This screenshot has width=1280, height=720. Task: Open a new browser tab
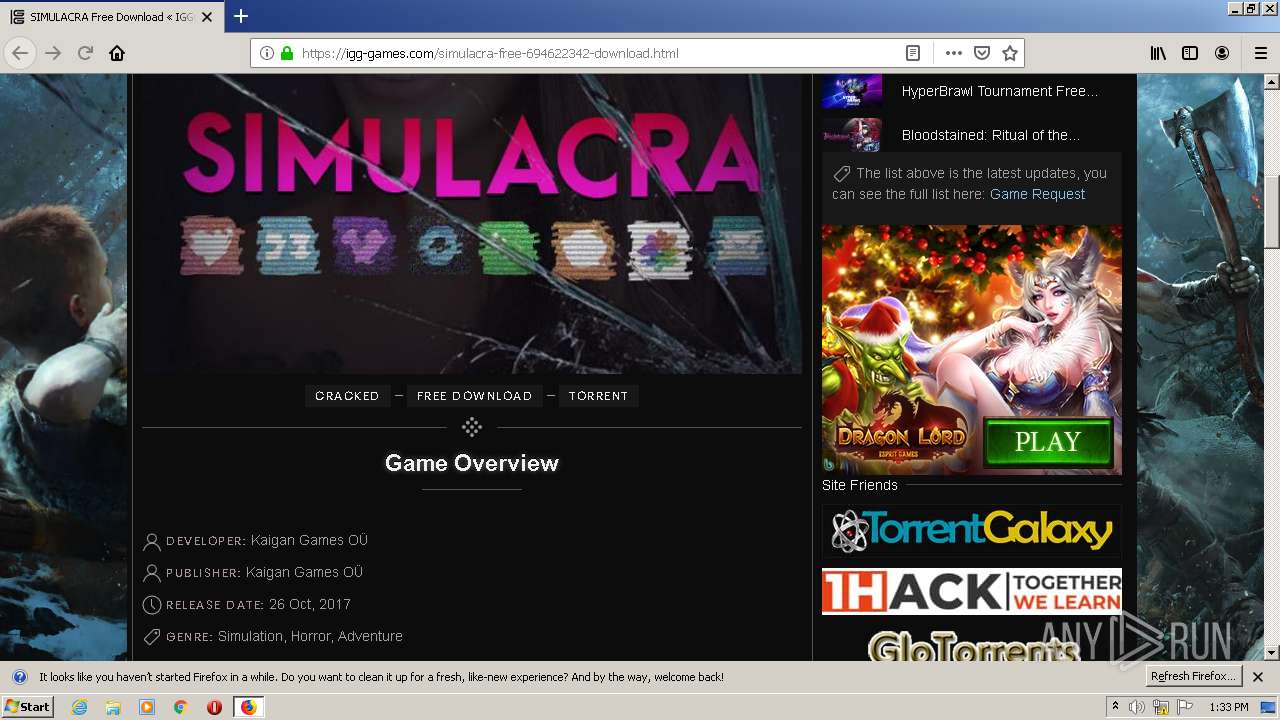pos(241,16)
